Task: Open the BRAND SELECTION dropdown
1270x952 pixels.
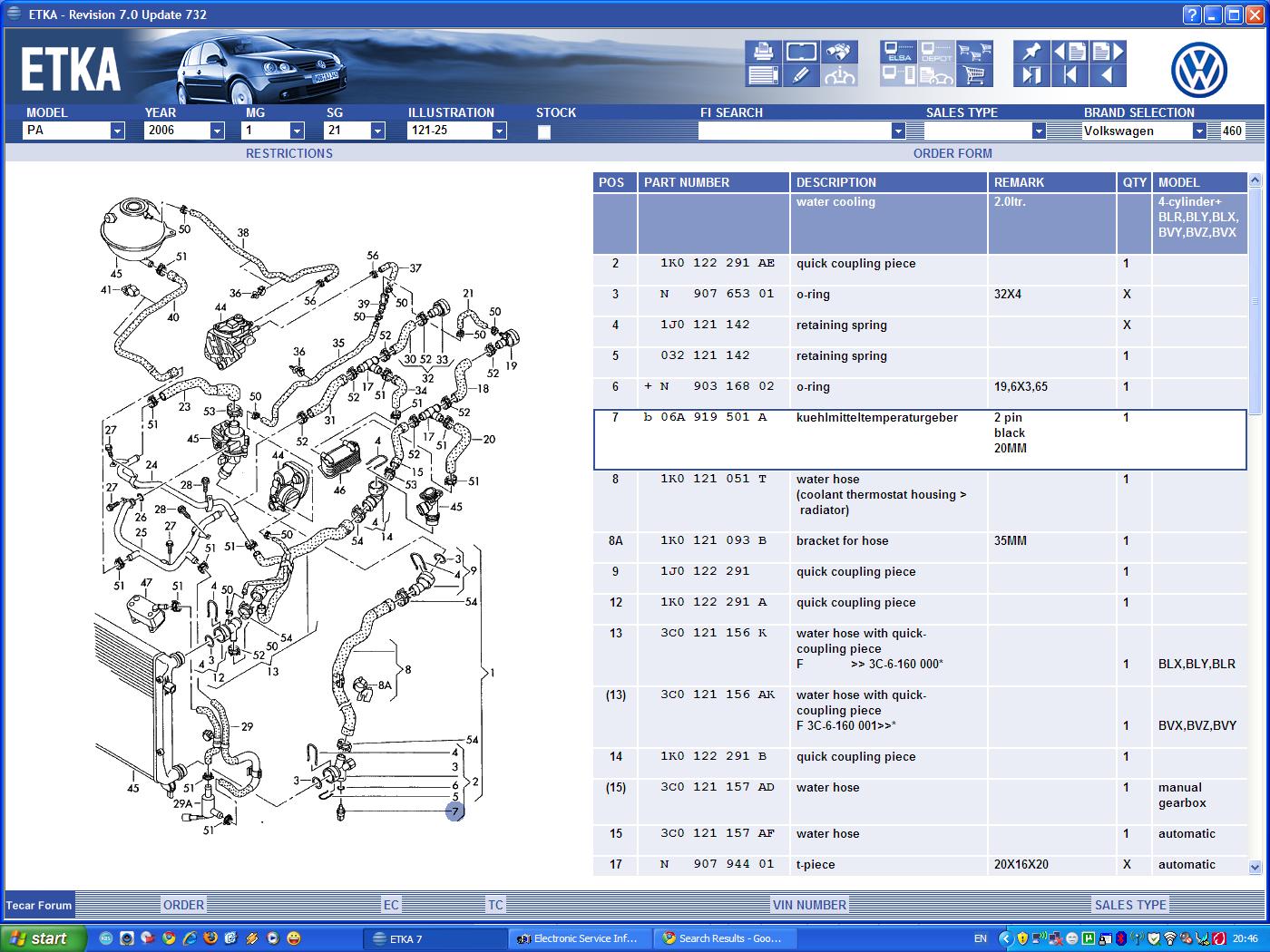Action: (x=1198, y=131)
